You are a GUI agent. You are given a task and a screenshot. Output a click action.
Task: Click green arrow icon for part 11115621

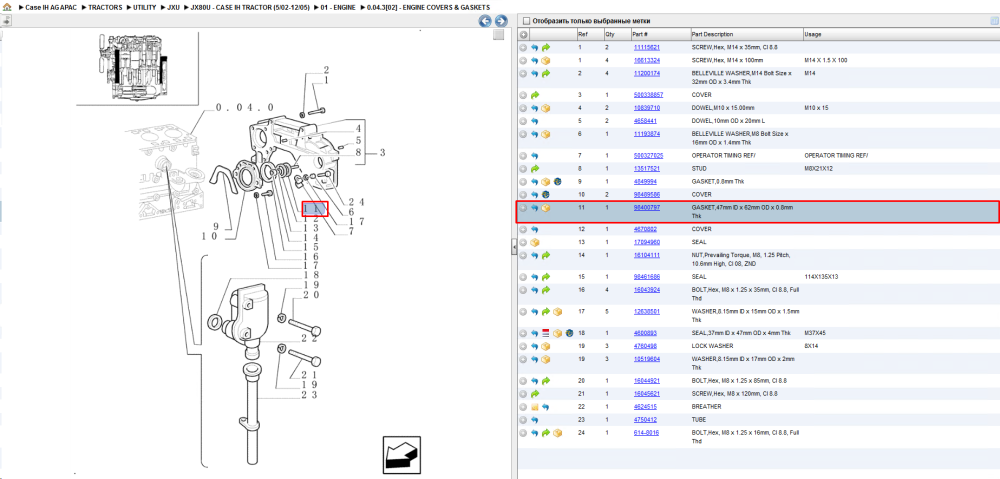pos(545,48)
